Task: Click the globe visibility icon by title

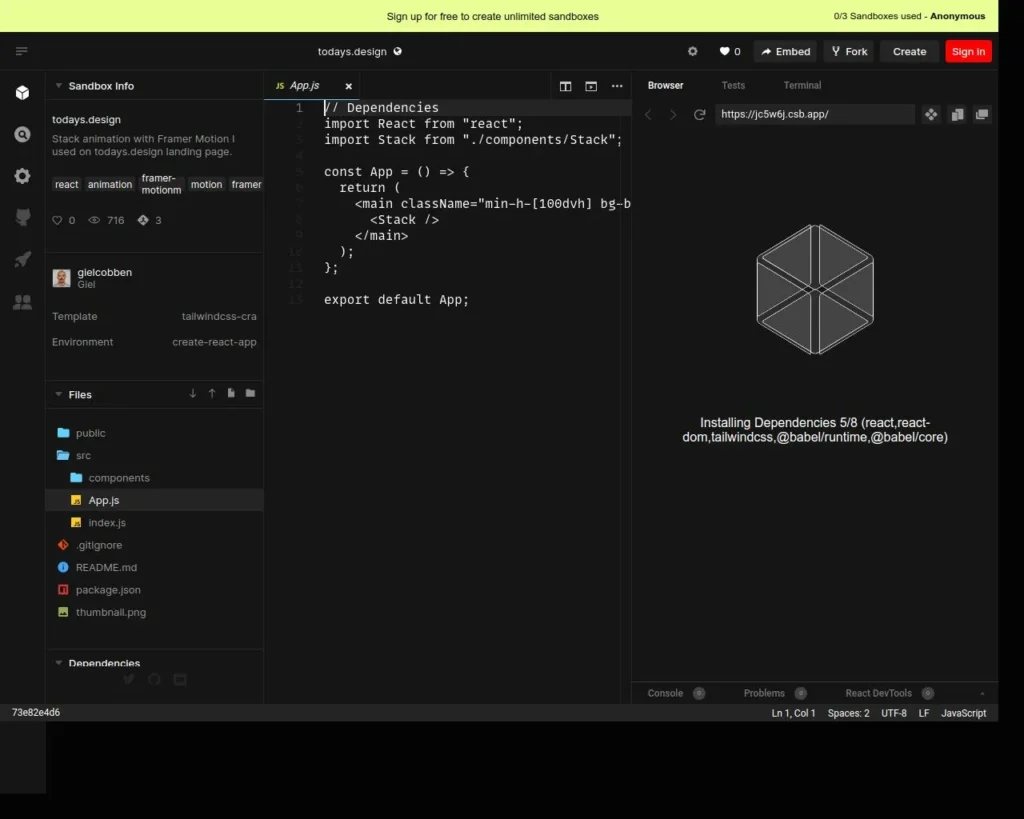Action: 397,51
